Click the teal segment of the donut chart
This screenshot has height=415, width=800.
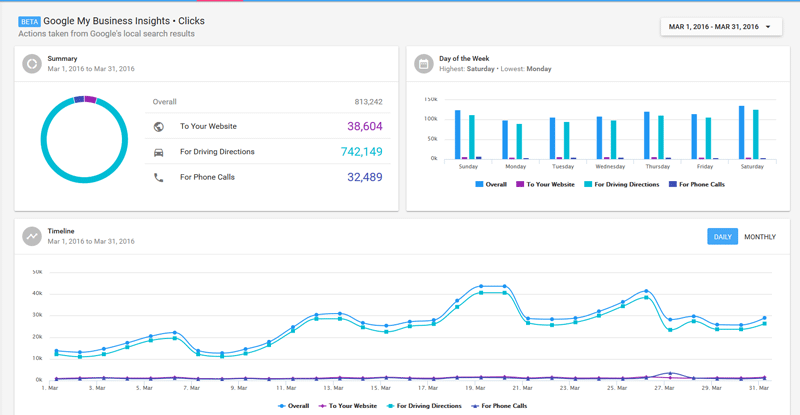(x=84, y=179)
